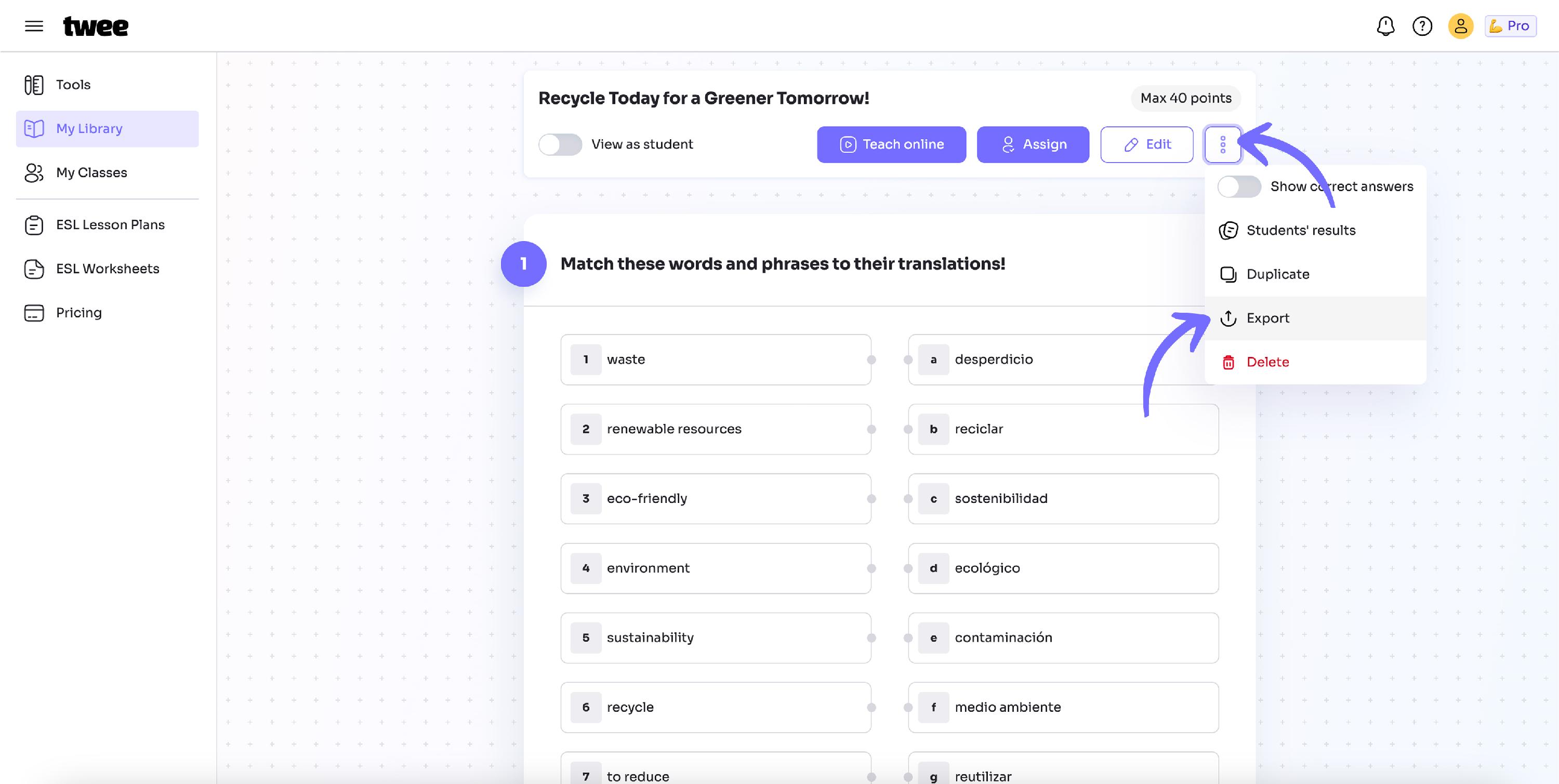Click connector dot beside 'reciclar'
The image size is (1559, 784).
908,429
